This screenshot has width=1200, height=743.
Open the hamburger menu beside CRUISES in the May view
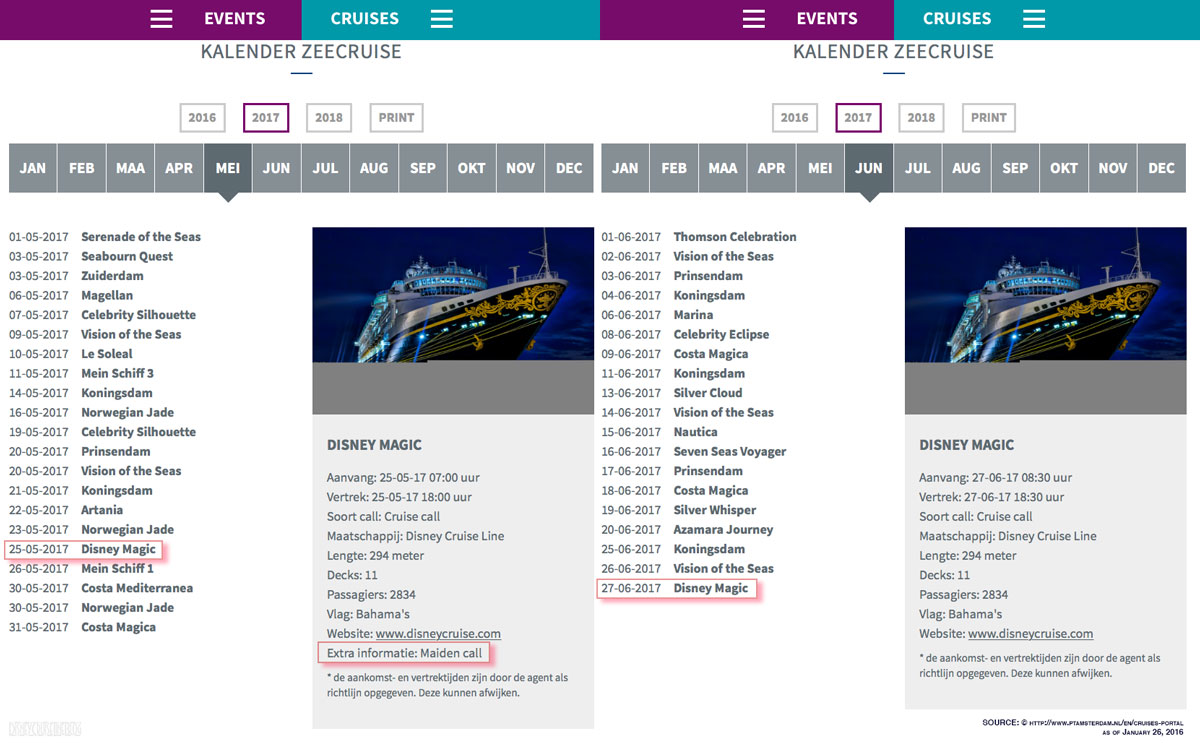(441, 19)
